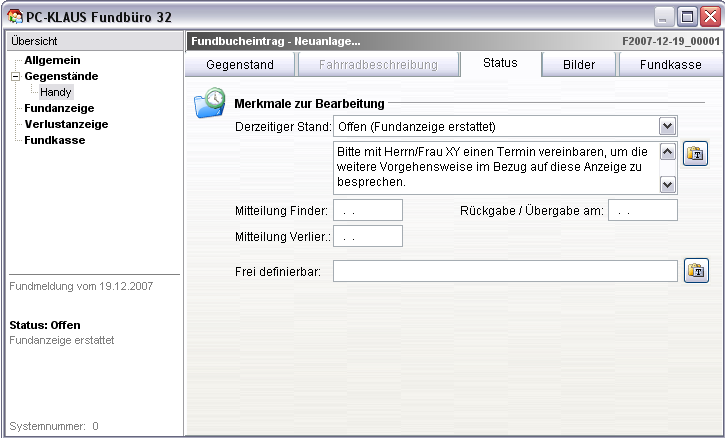Select Fundkasse in the sidebar tree
Viewport: 725px width, 438px height.
(x=55, y=140)
